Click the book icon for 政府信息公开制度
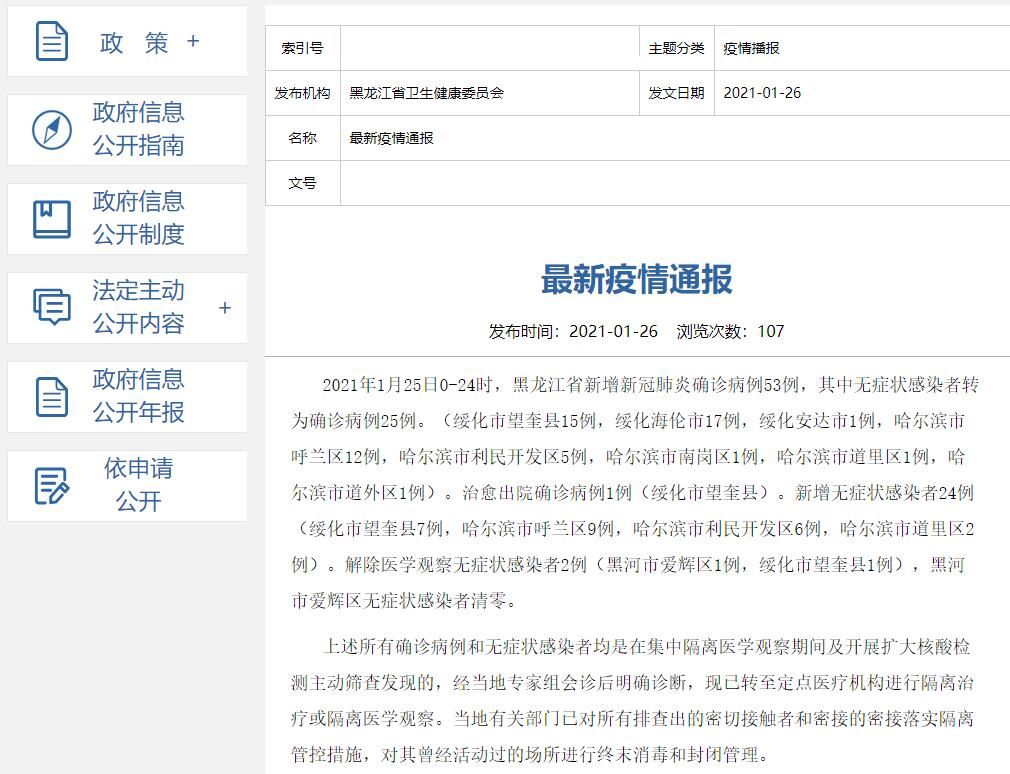This screenshot has height=774, width=1010. coord(52,219)
